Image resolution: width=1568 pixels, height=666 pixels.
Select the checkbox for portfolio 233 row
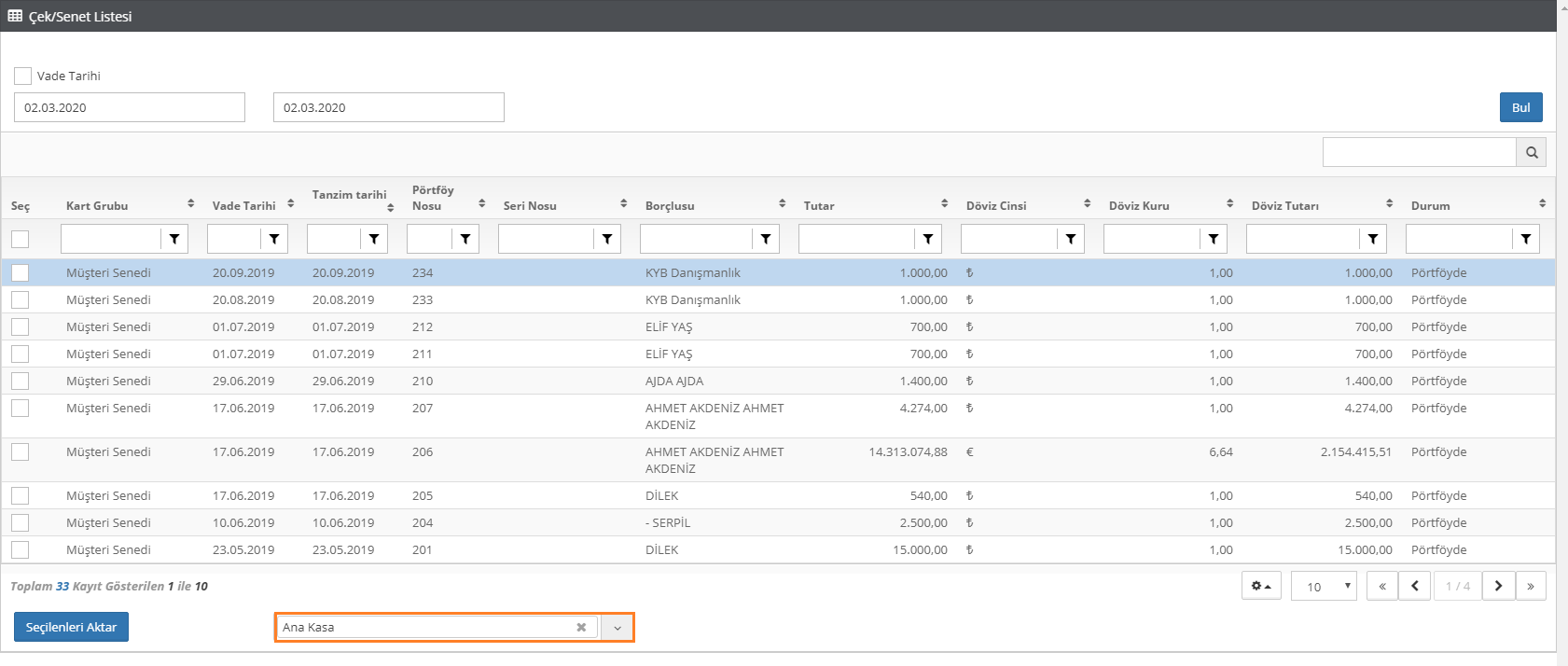(x=21, y=299)
